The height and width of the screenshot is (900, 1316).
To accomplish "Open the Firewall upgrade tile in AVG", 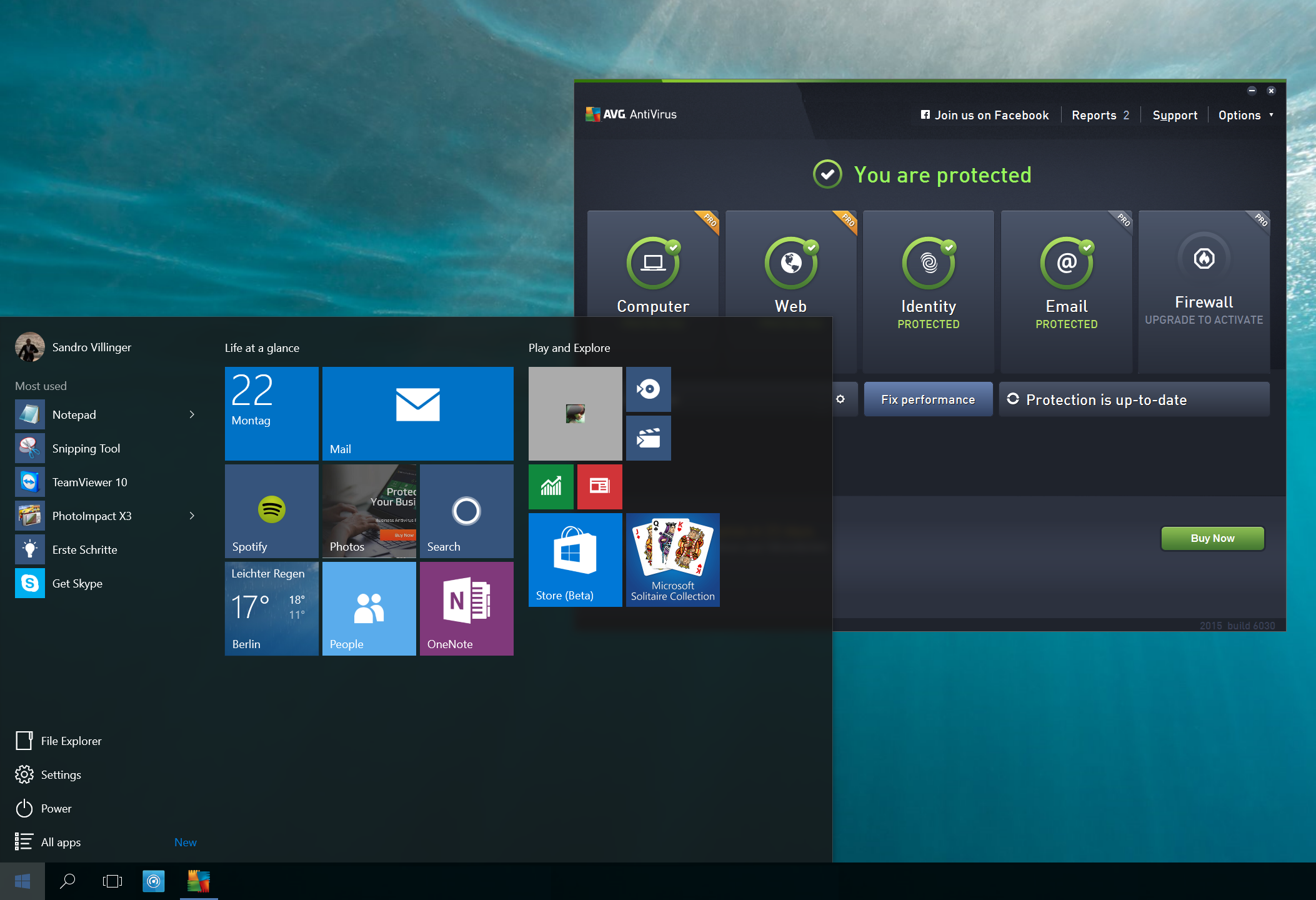I will (1204, 291).
